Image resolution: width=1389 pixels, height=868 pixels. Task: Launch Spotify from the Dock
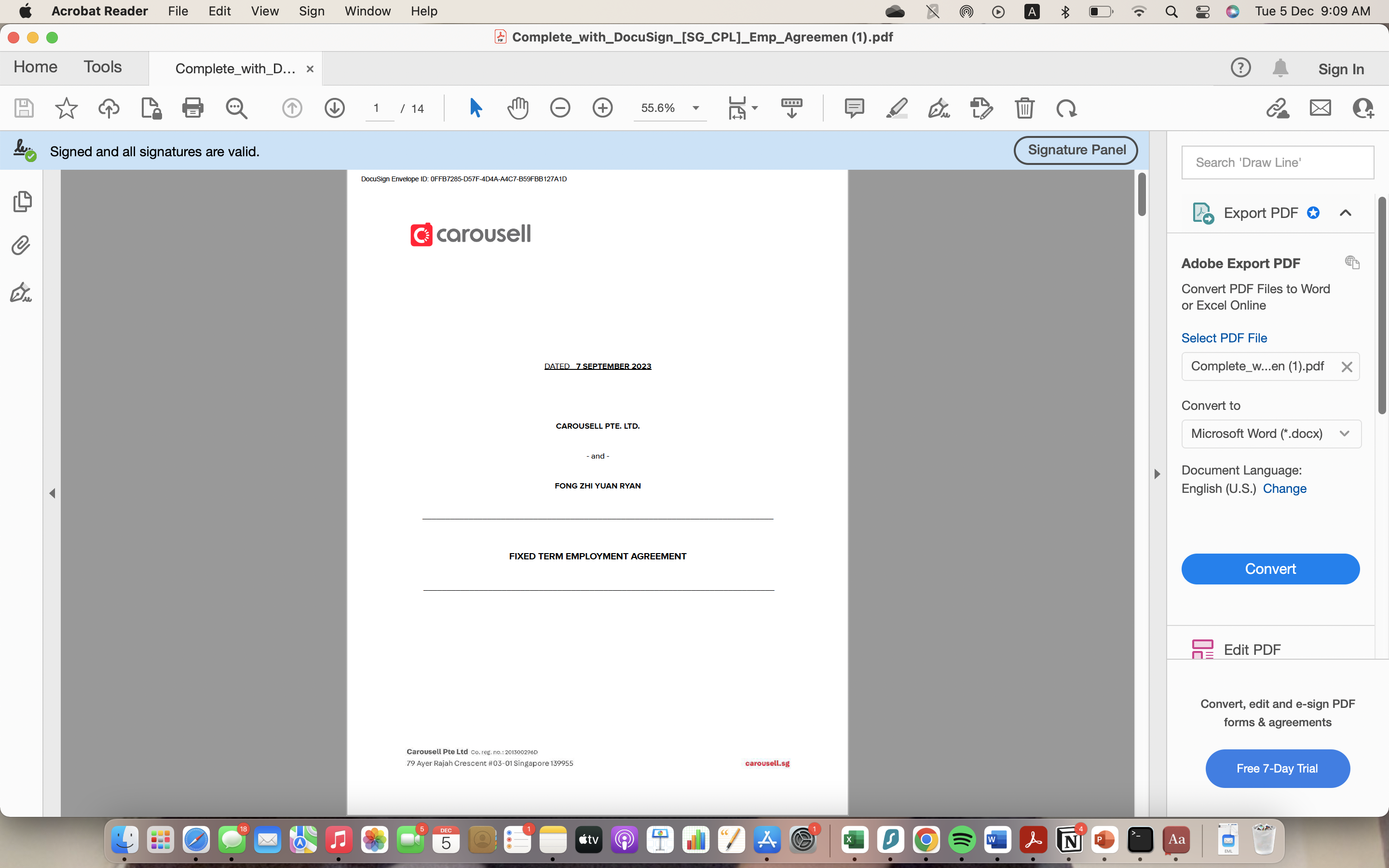tap(962, 840)
